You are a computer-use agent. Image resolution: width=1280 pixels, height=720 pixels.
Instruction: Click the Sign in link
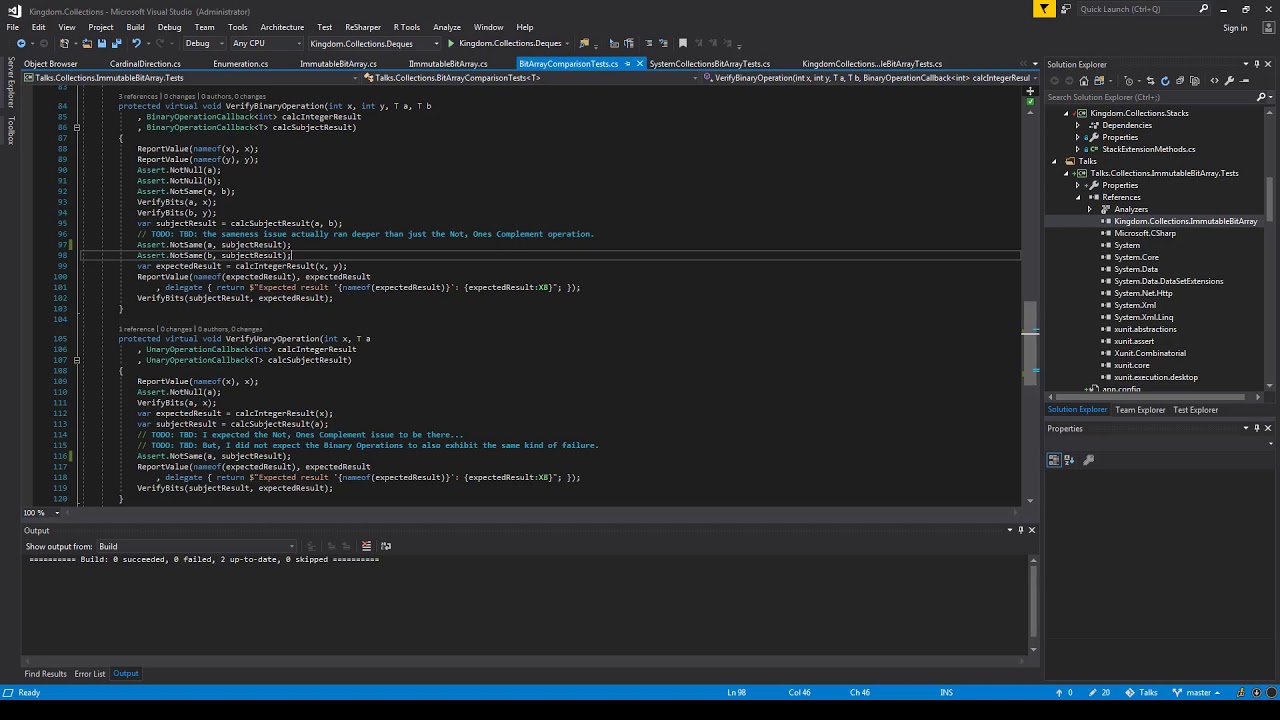click(x=1235, y=27)
